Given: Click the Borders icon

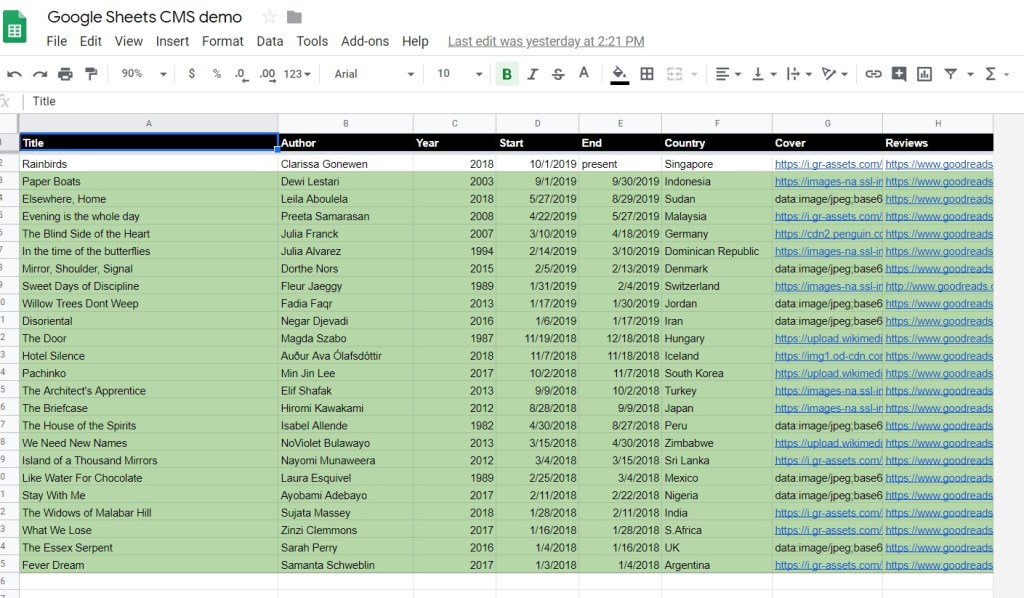Looking at the screenshot, I should tap(647, 74).
